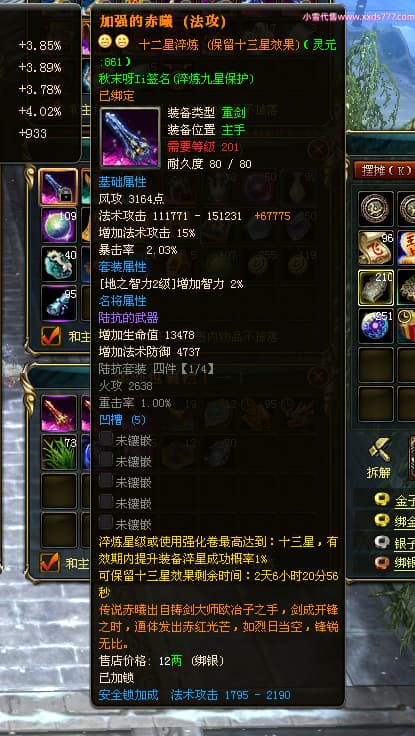This screenshot has width=415, height=736.
Task: Select the bronze-ringed coin in bag's first slot
Action: click(376, 208)
